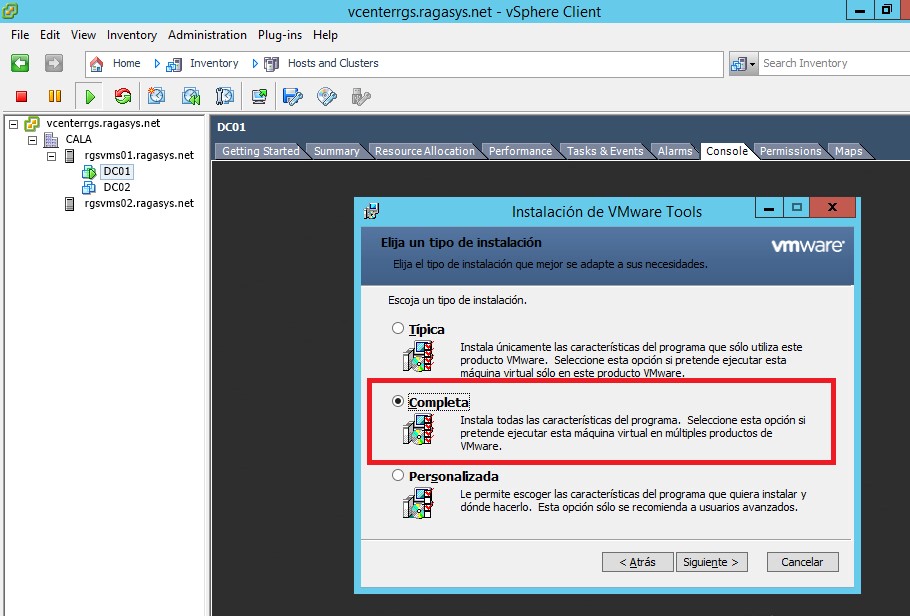Launch the virtual machine console icon
The image size is (910, 616).
(258, 96)
